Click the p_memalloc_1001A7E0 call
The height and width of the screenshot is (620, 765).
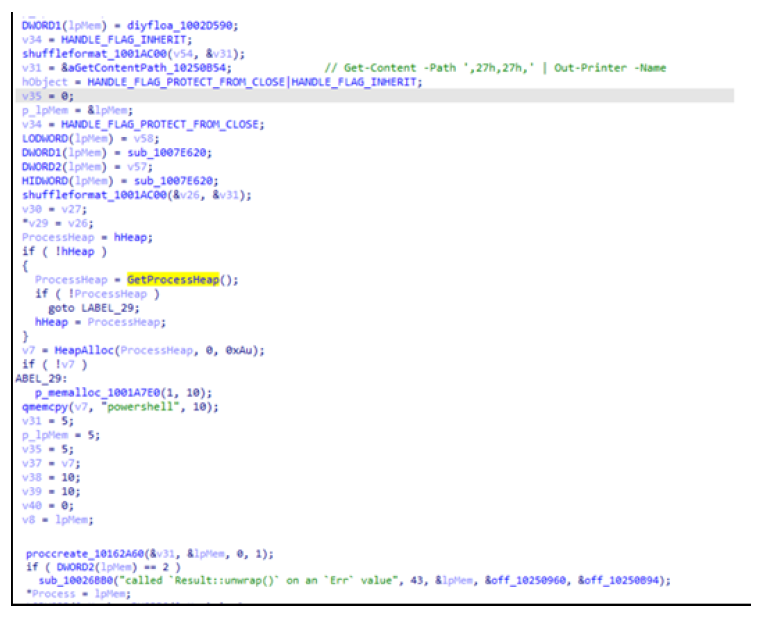[98, 394]
